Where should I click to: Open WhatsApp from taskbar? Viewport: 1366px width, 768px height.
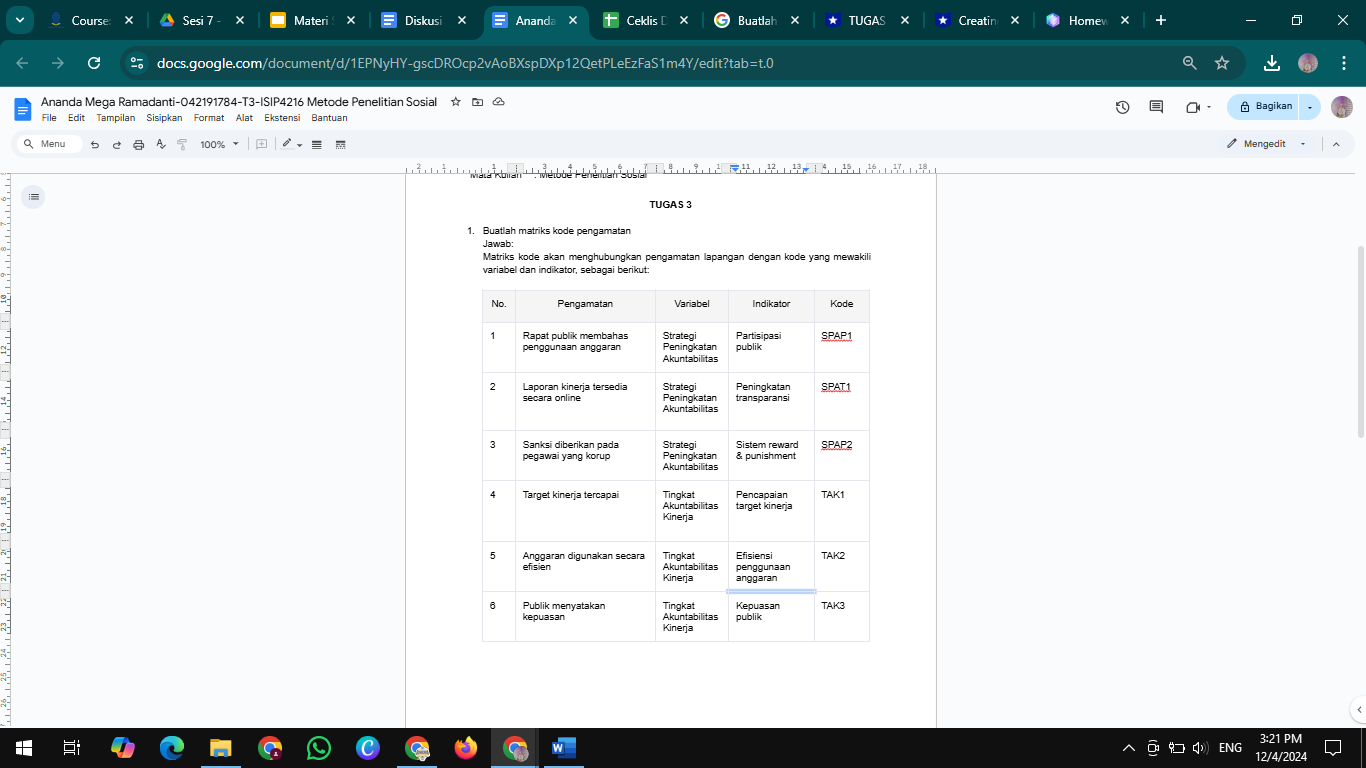point(319,747)
